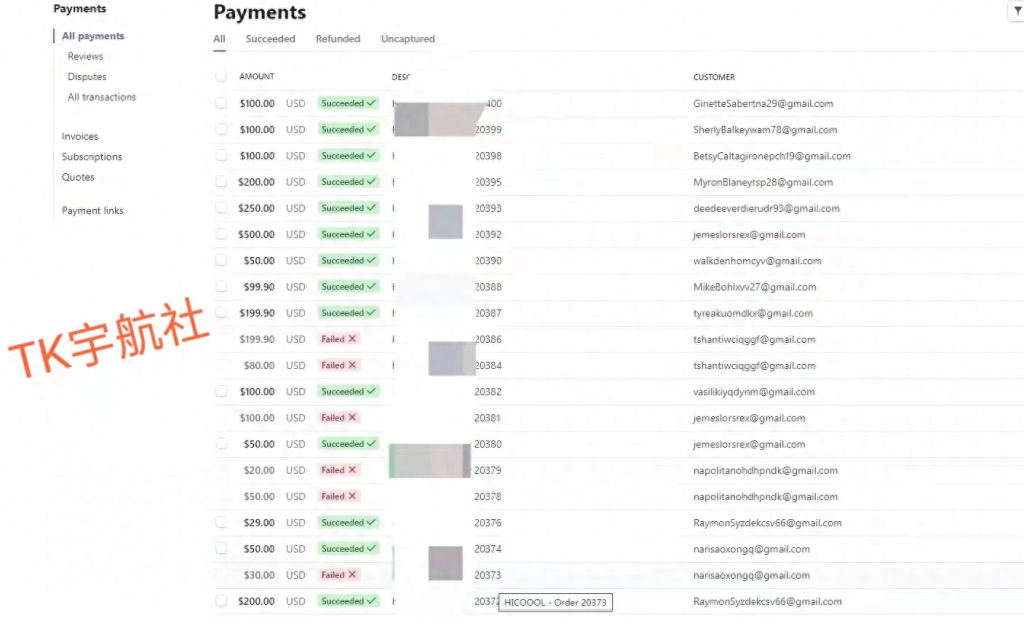Open customer walkdenhomcyv@gmail.com
Viewport: 1024px width, 626px height.
pos(757,260)
